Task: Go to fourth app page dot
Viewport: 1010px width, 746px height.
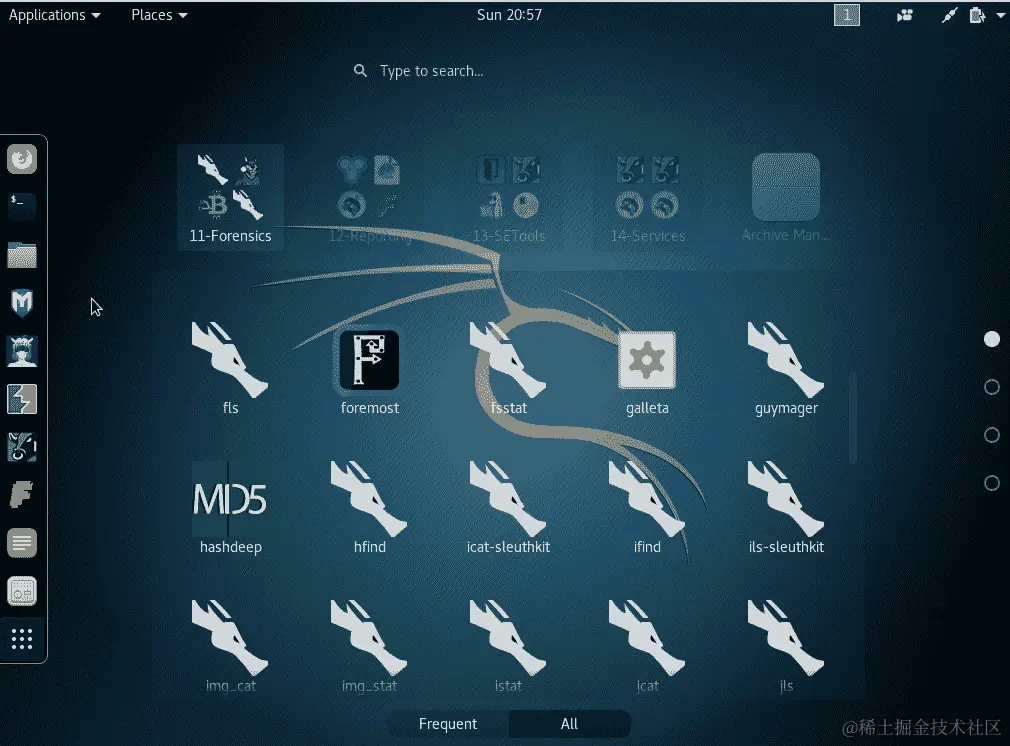Action: [x=992, y=483]
